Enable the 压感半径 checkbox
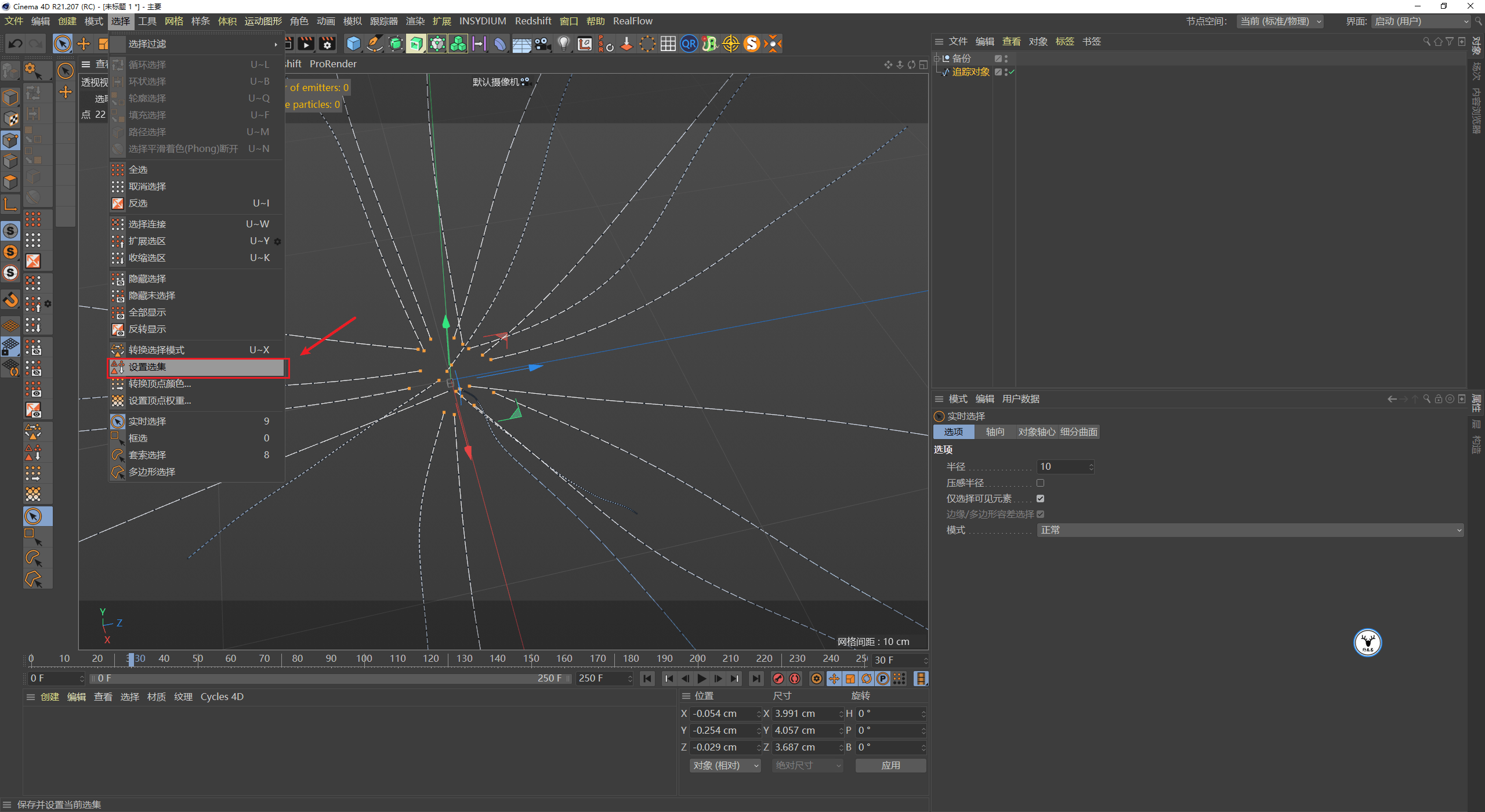The height and width of the screenshot is (812, 1485). pos(1041,483)
